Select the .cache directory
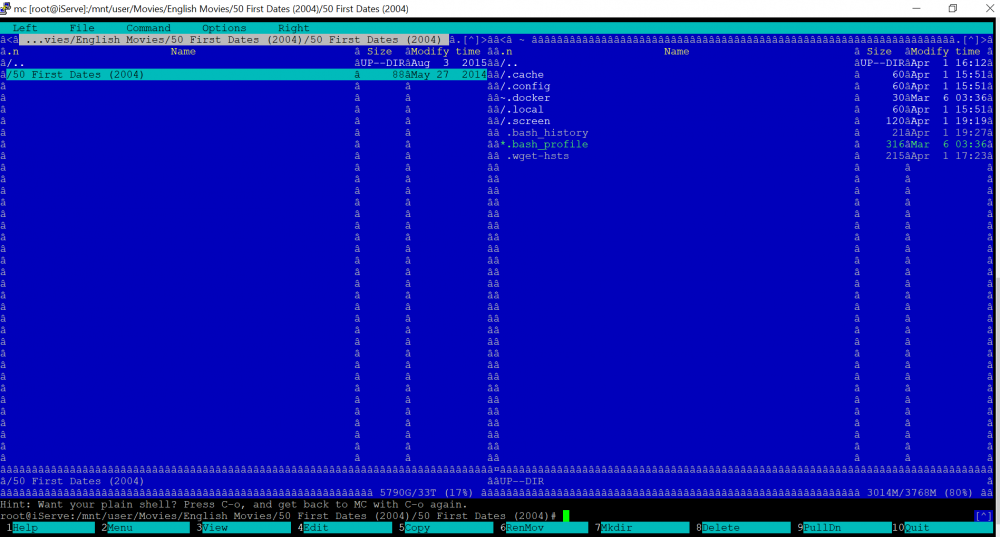Viewport: 1000px width, 537px height. (x=522, y=75)
